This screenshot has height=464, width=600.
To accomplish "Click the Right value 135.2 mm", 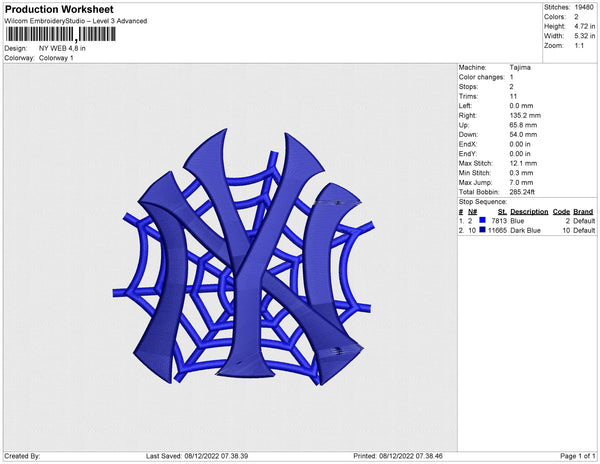I will pyautogui.click(x=525, y=116).
